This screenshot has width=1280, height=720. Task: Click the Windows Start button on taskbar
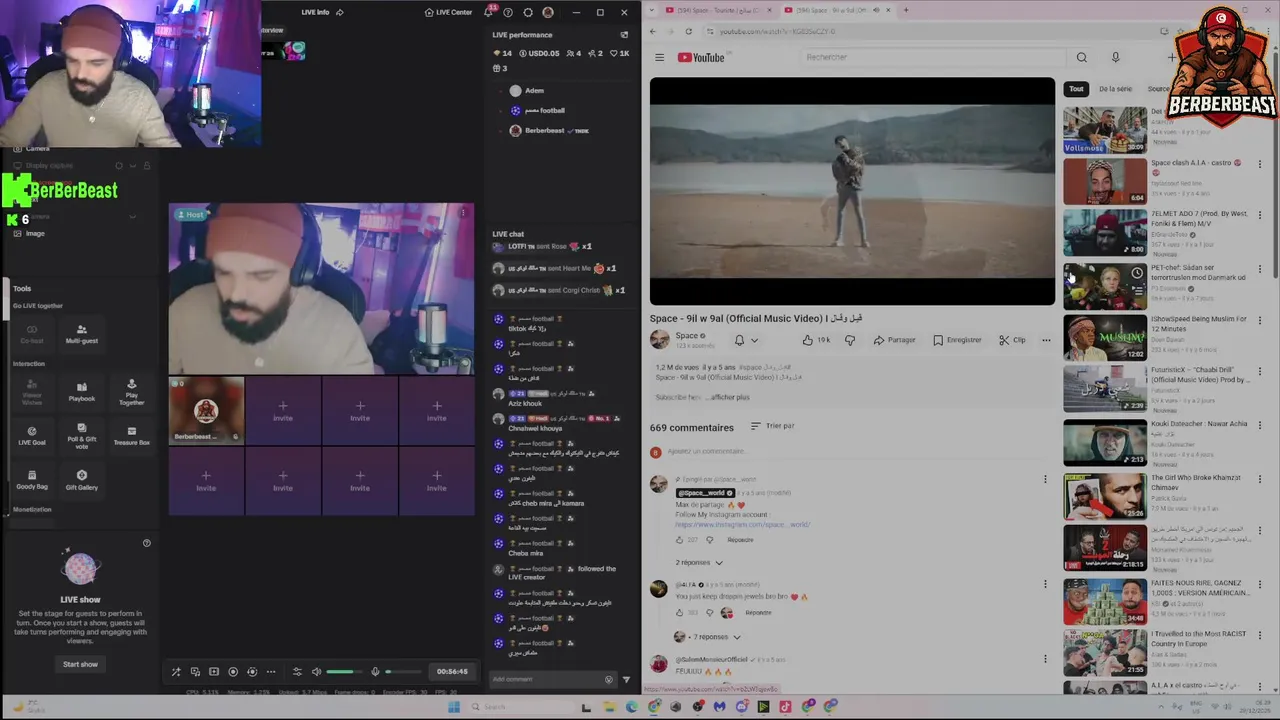pyautogui.click(x=453, y=706)
